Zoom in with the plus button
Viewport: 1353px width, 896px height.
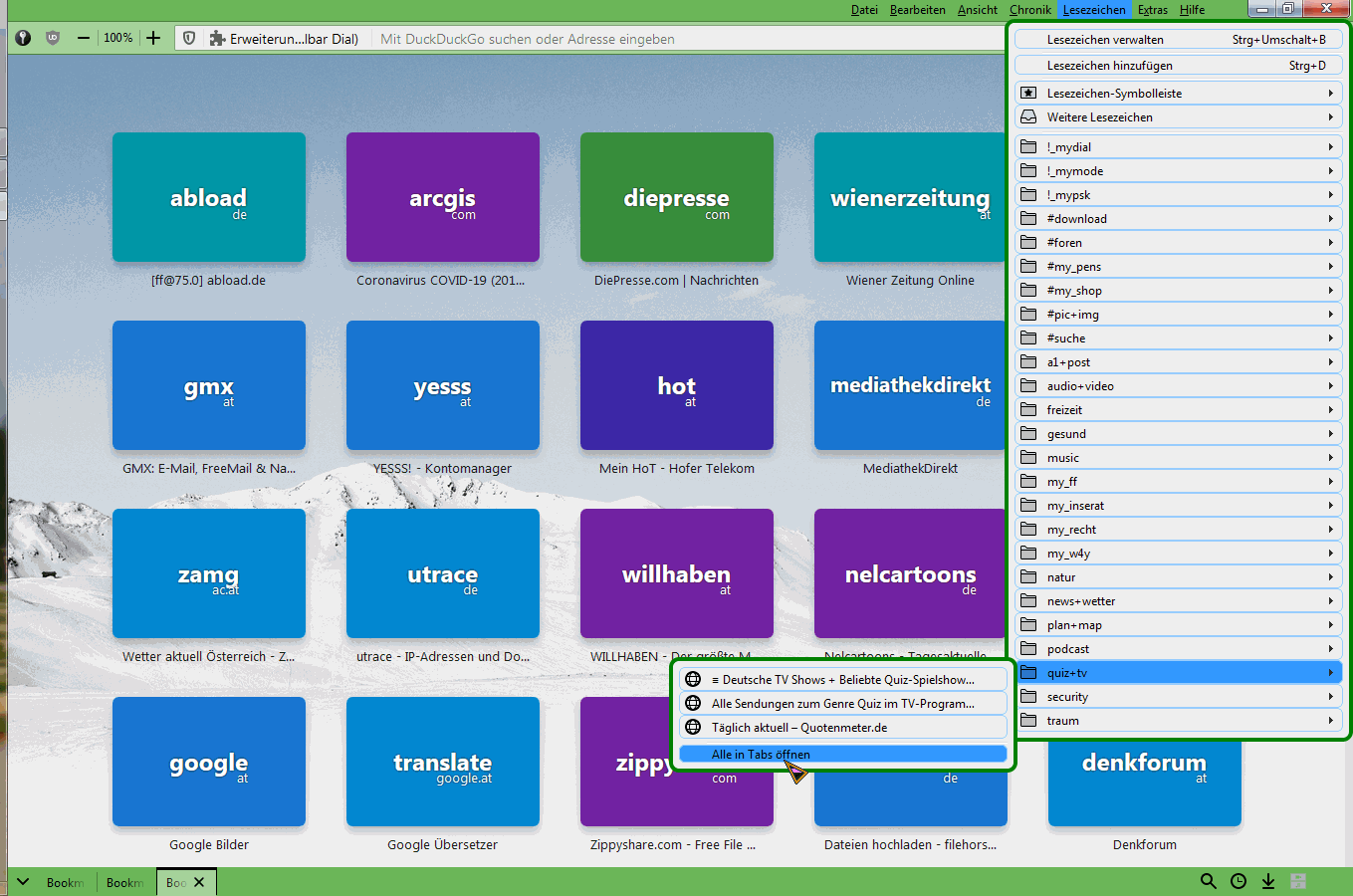pos(153,38)
